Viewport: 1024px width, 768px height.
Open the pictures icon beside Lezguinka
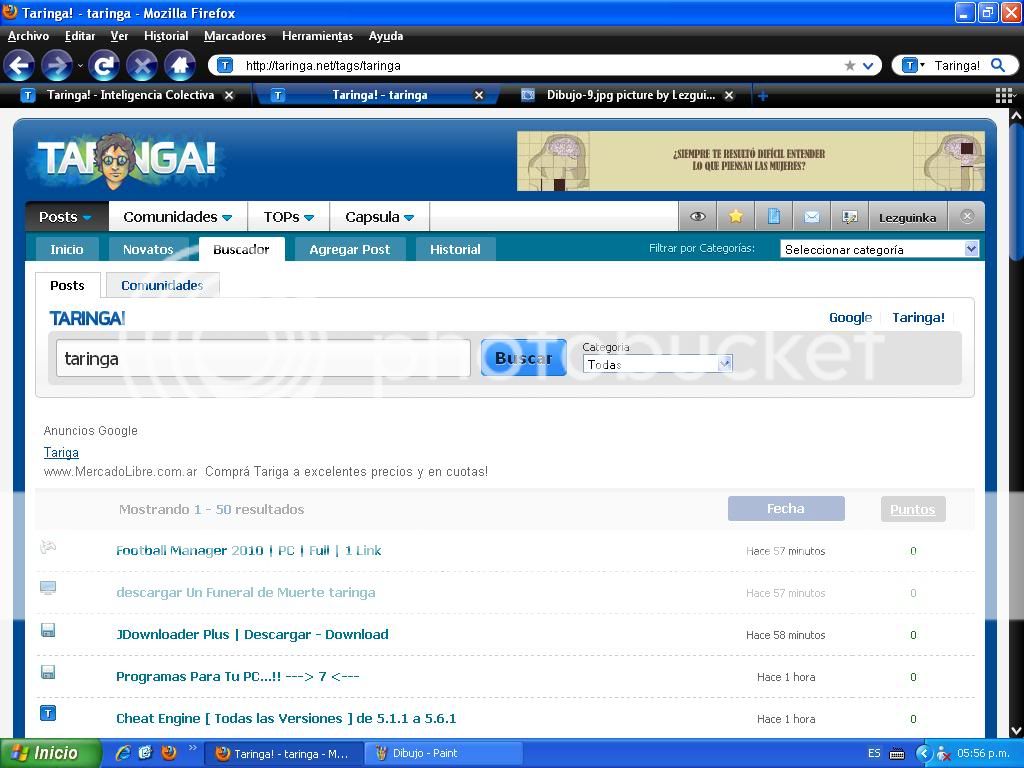coord(850,217)
